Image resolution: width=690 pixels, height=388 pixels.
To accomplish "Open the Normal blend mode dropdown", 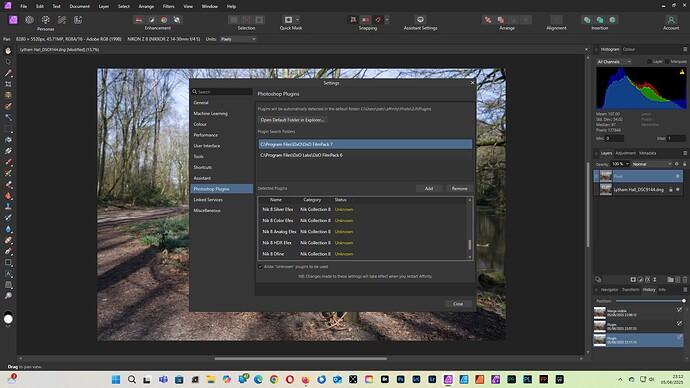I will pos(652,164).
